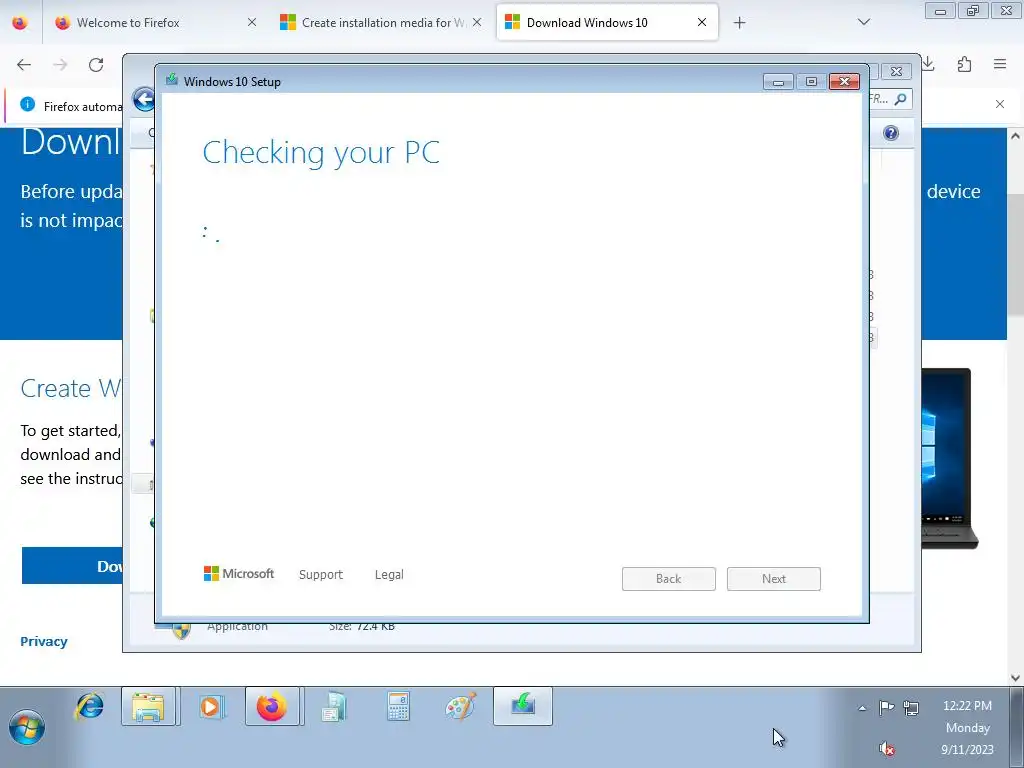Click the Microsoft logo in Setup
This screenshot has width=1024, height=768.
point(239,573)
